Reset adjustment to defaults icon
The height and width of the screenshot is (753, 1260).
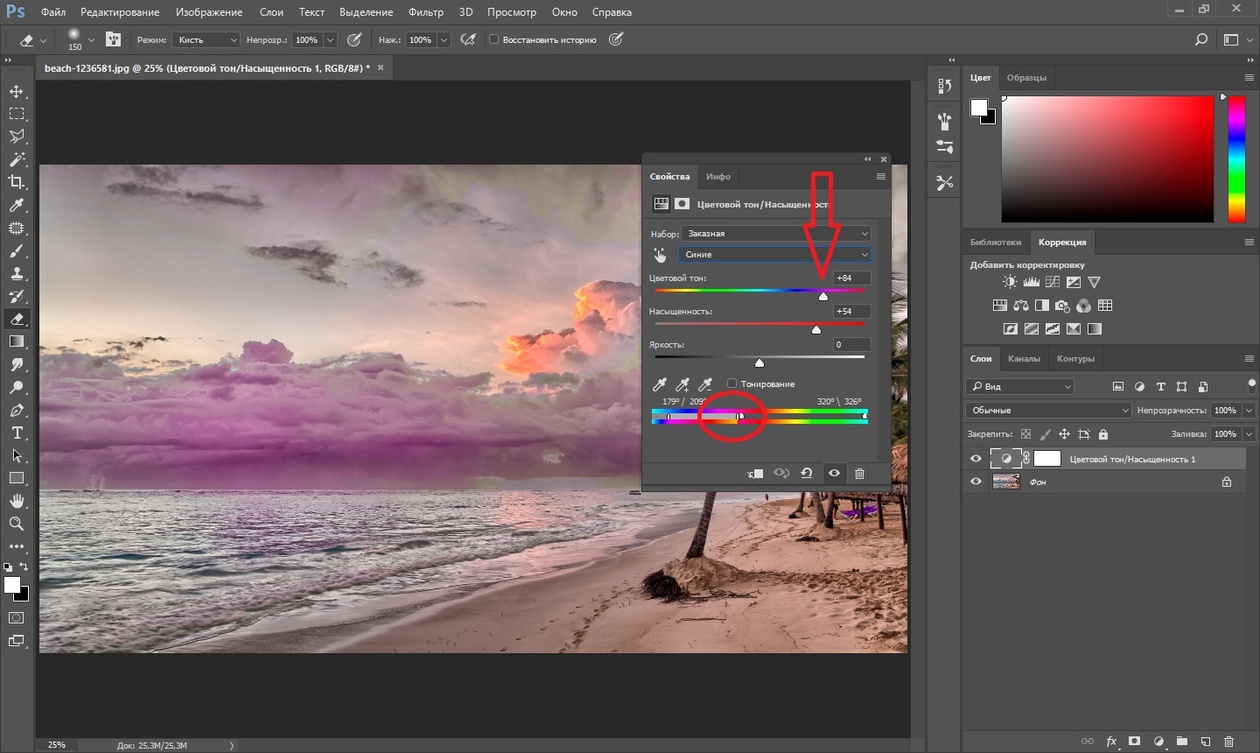(807, 474)
